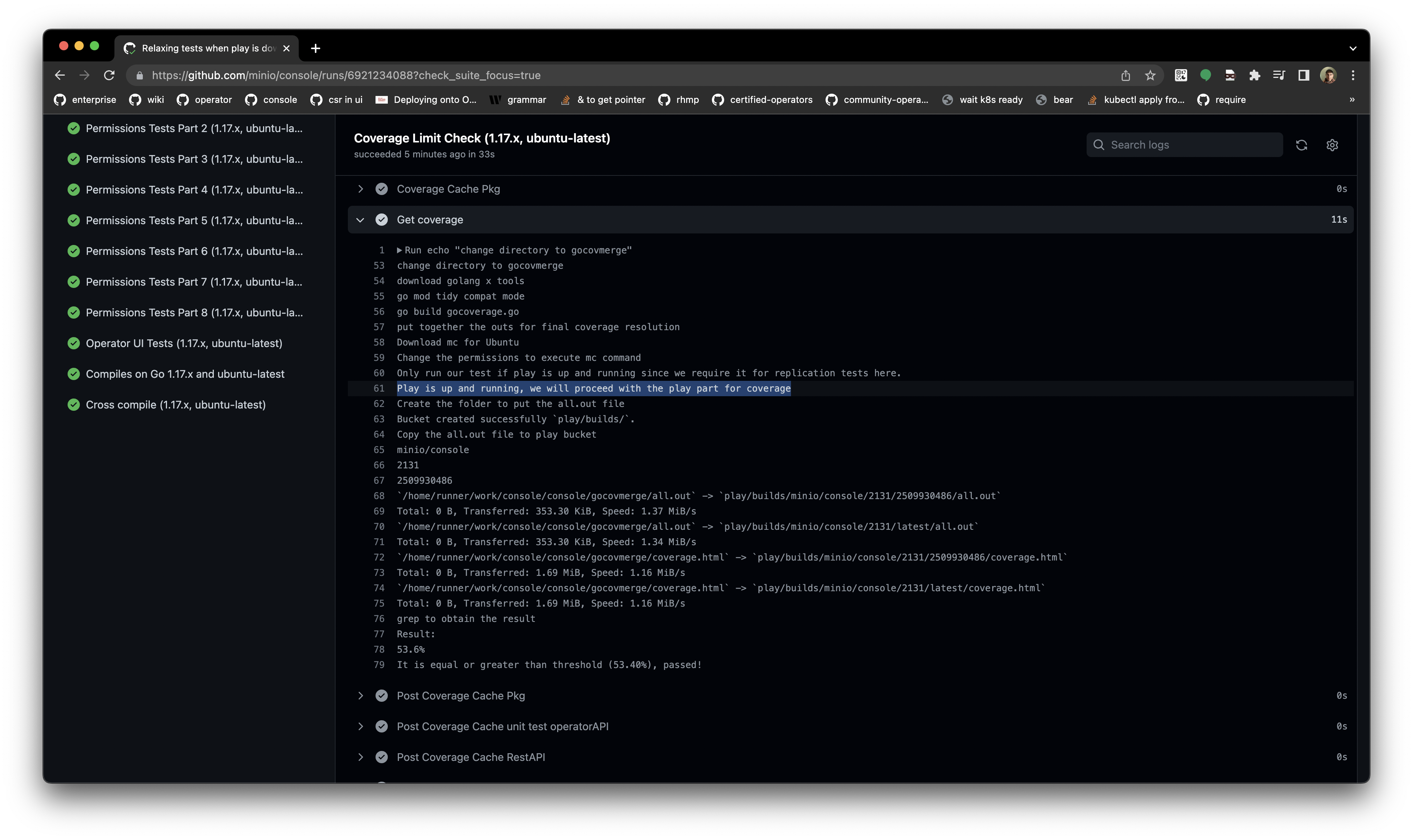Collapse the Get coverage step
Image resolution: width=1413 pixels, height=840 pixels.
coord(360,220)
